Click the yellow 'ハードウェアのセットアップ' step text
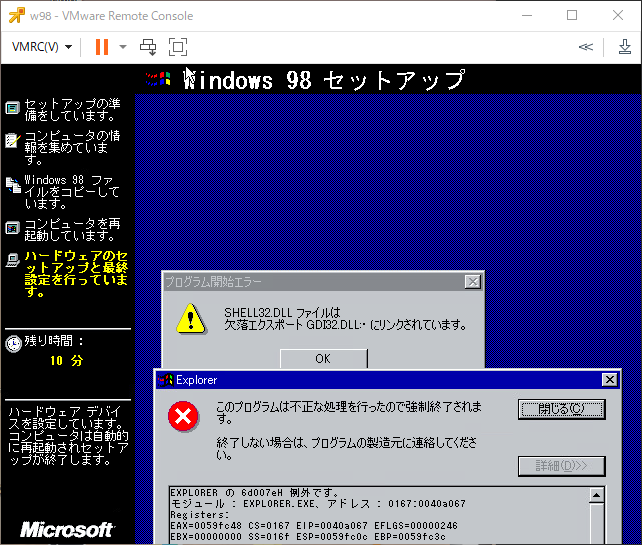Viewport: 642px width, 545px height. click(76, 273)
